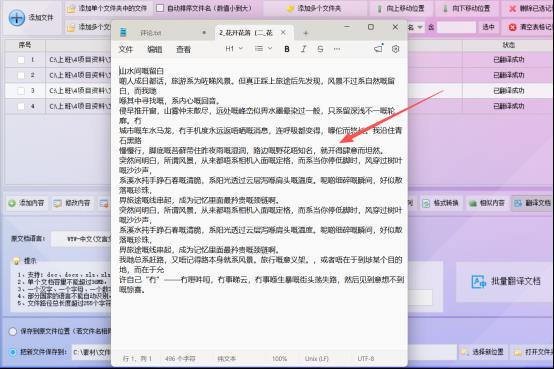Screen dimensions: 554x369
Task: Click the green plus 添加内容 button
Action: (x=27, y=203)
